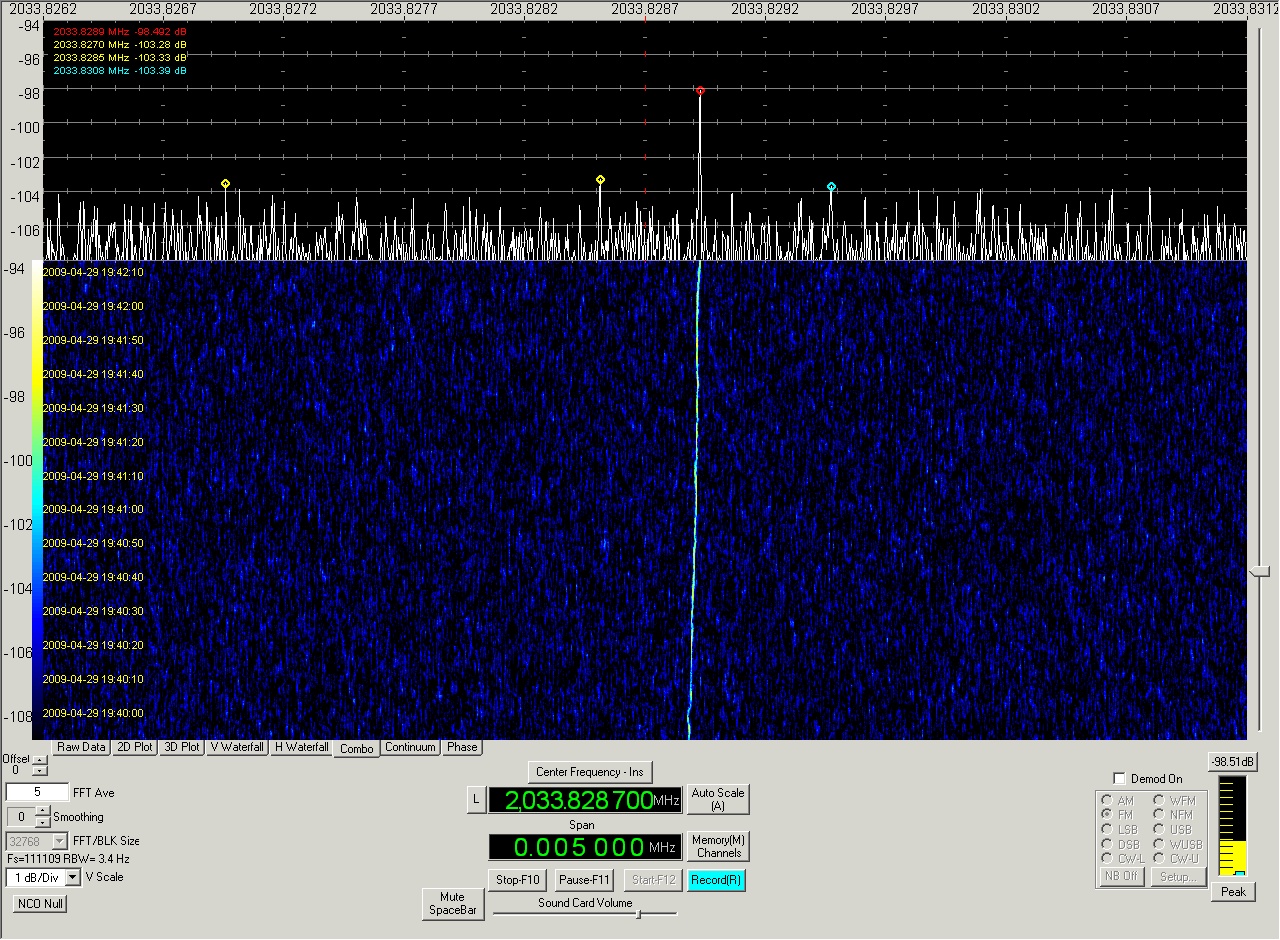Click timestamp '2009-04-29 19:40:00' in waterfall

(x=94, y=713)
